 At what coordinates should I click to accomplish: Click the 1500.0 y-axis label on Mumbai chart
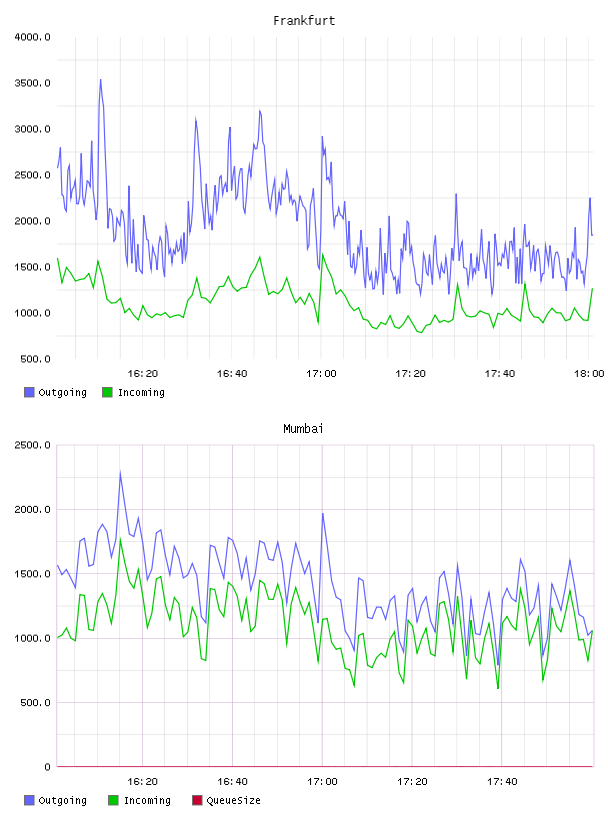pos(32,574)
